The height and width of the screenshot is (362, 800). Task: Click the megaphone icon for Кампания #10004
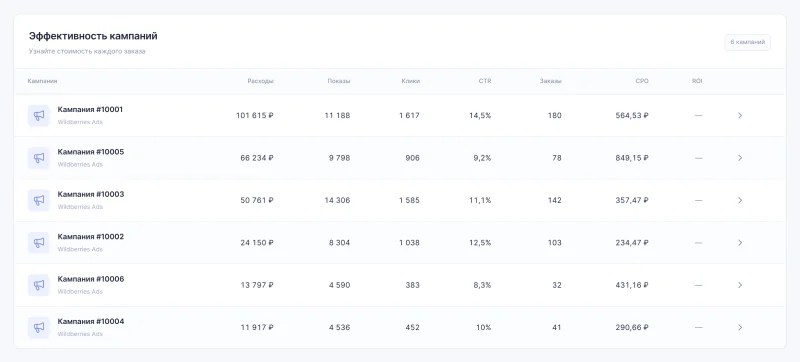tap(39, 327)
